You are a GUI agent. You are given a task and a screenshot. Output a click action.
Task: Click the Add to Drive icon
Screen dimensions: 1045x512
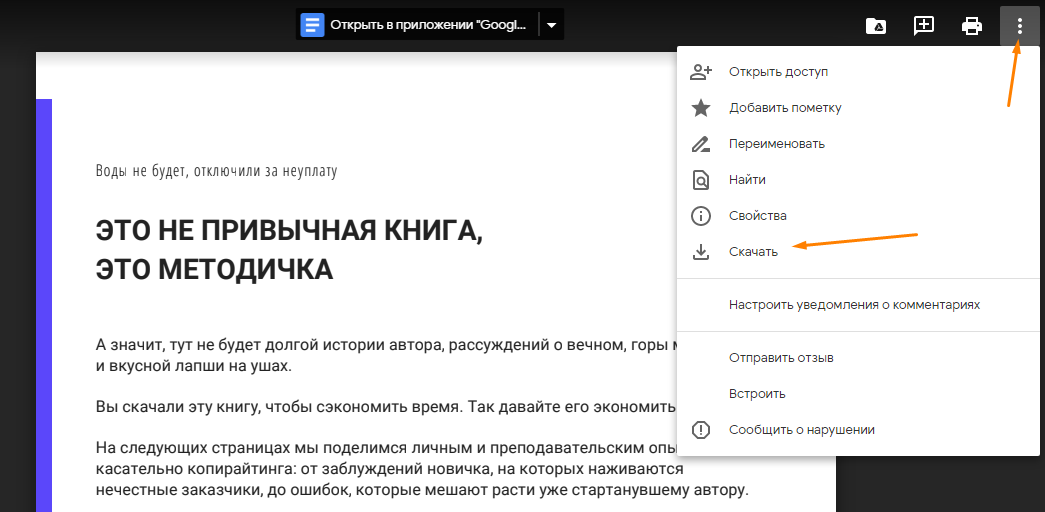click(x=875, y=26)
